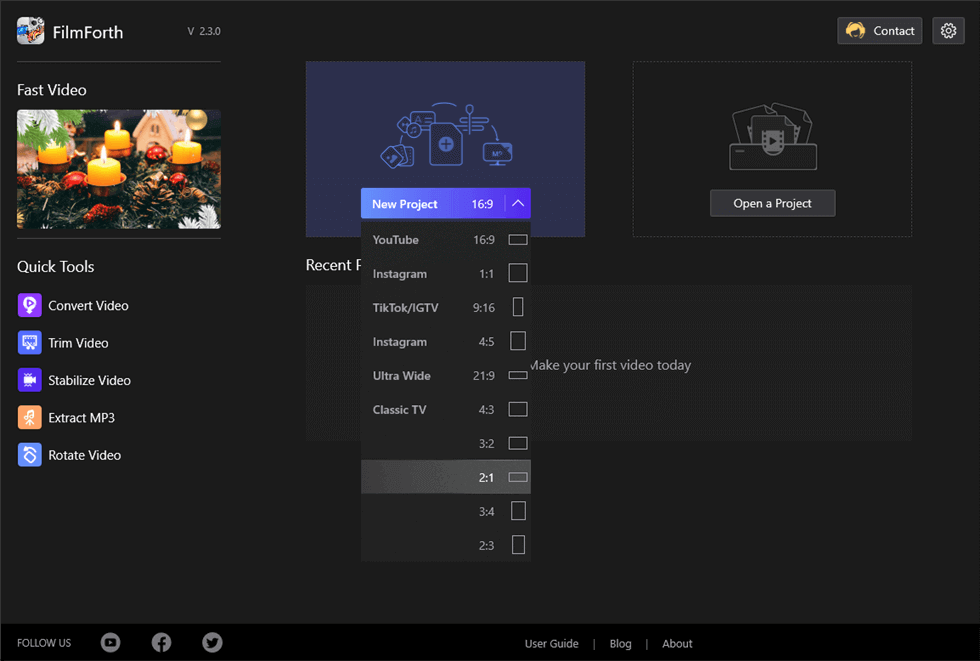Select Instagram 1:1 preset

[x=446, y=274]
